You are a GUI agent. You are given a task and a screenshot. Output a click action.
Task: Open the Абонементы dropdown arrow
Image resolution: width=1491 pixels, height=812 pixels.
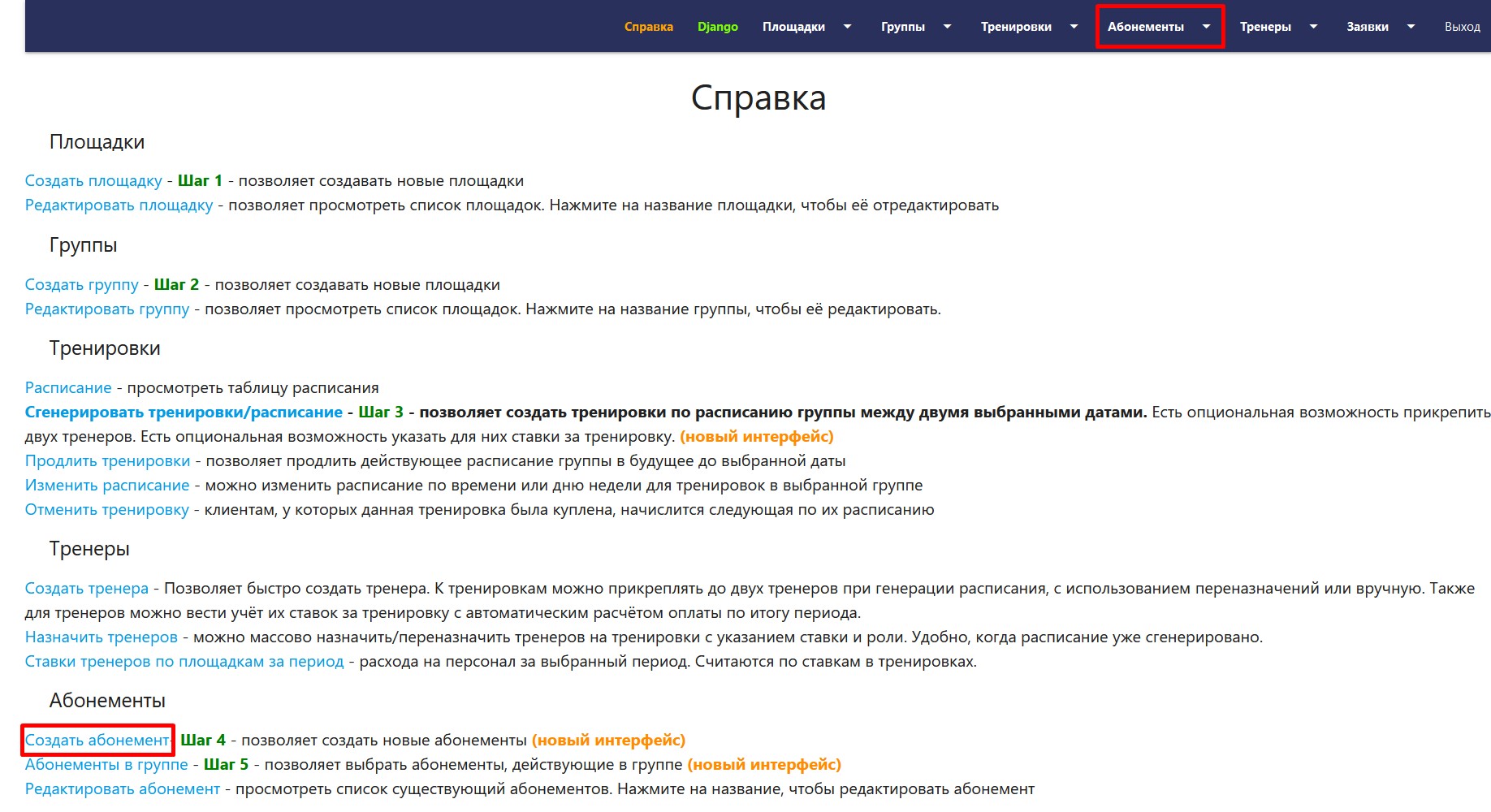[1206, 27]
